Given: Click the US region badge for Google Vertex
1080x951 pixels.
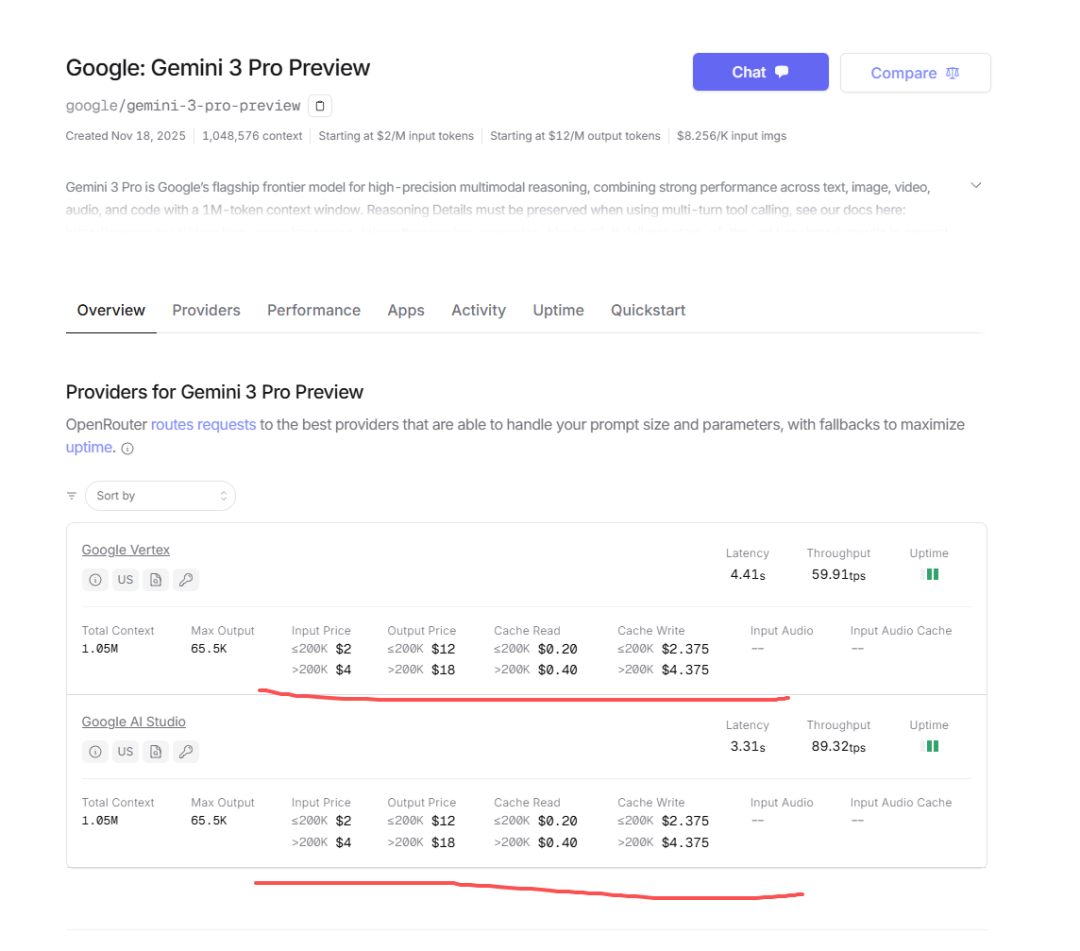Looking at the screenshot, I should click(125, 580).
